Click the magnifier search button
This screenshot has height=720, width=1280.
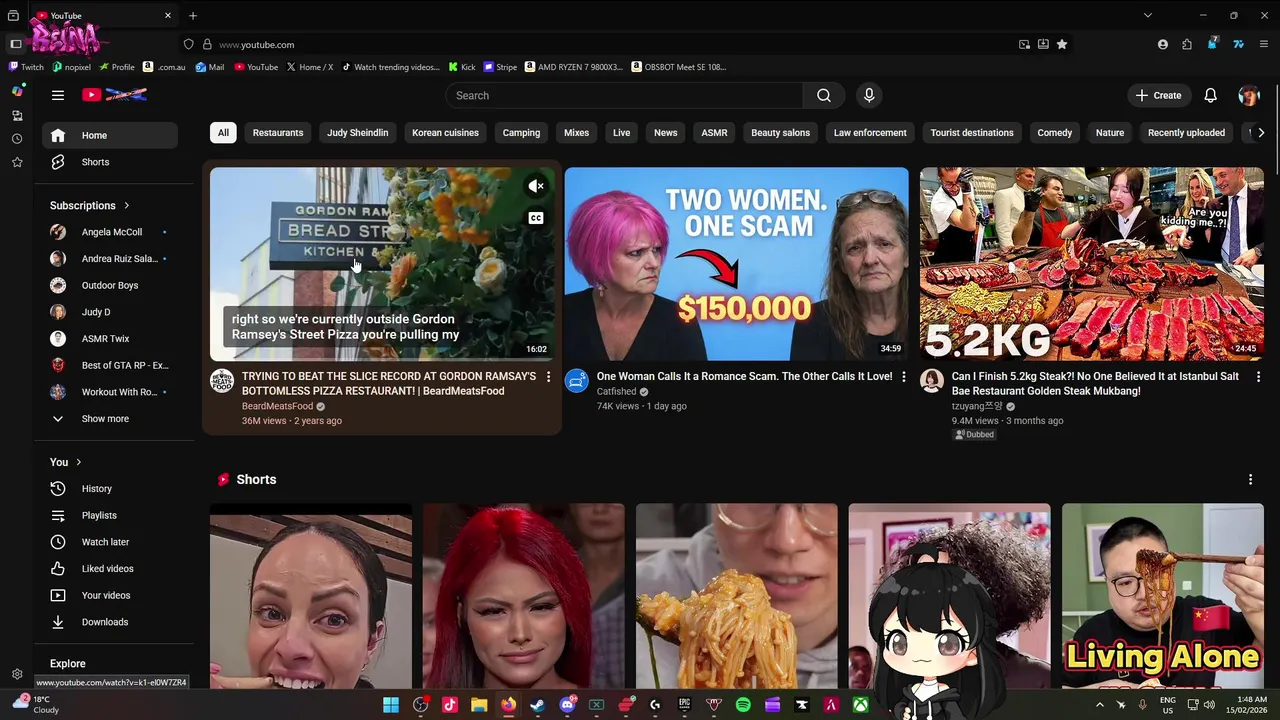coord(823,95)
